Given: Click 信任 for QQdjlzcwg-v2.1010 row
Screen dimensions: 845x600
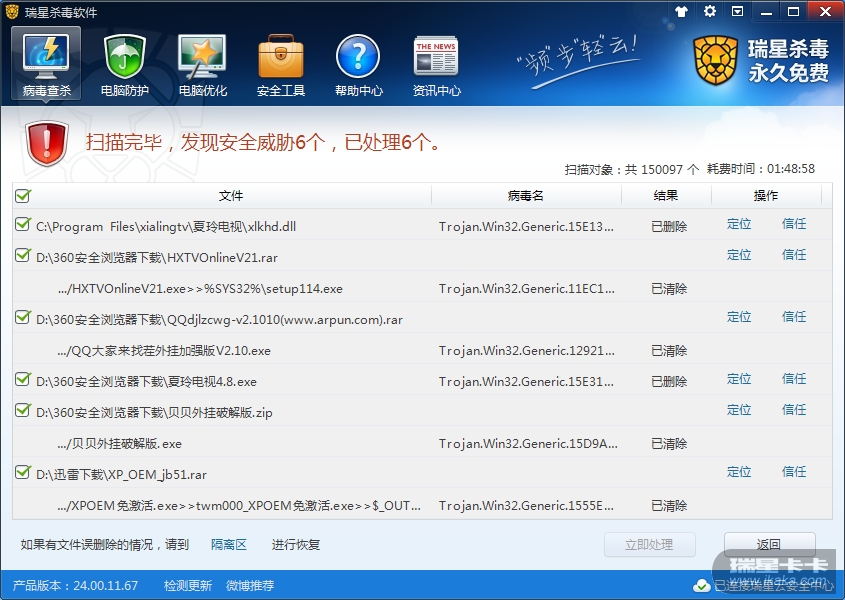Looking at the screenshot, I should 794,316.
